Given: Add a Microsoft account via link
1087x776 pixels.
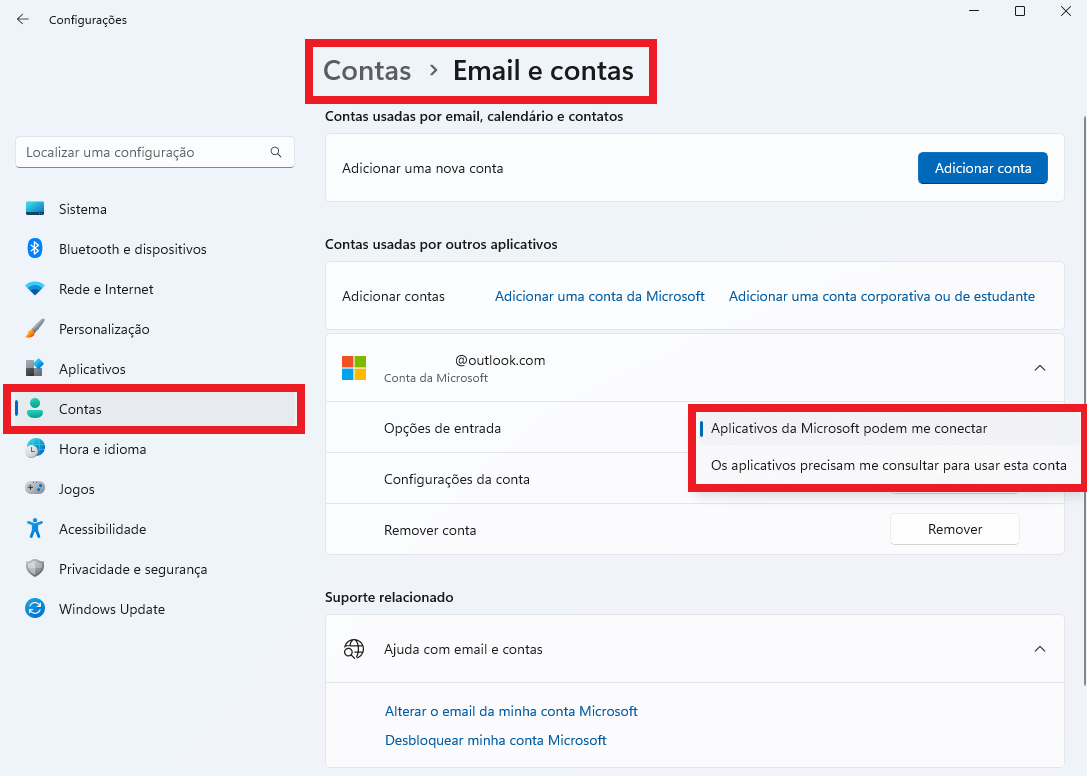Looking at the screenshot, I should [x=600, y=296].
